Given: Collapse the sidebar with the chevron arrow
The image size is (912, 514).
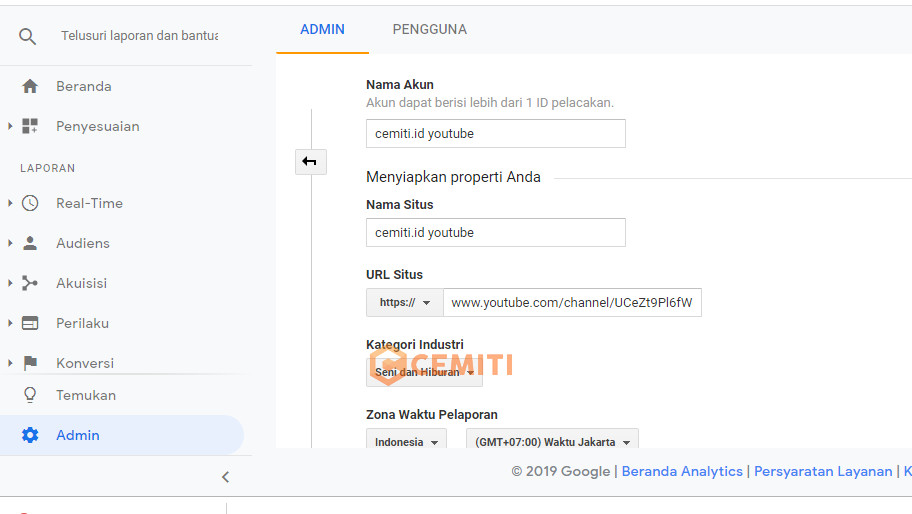Looking at the screenshot, I should pos(225,477).
